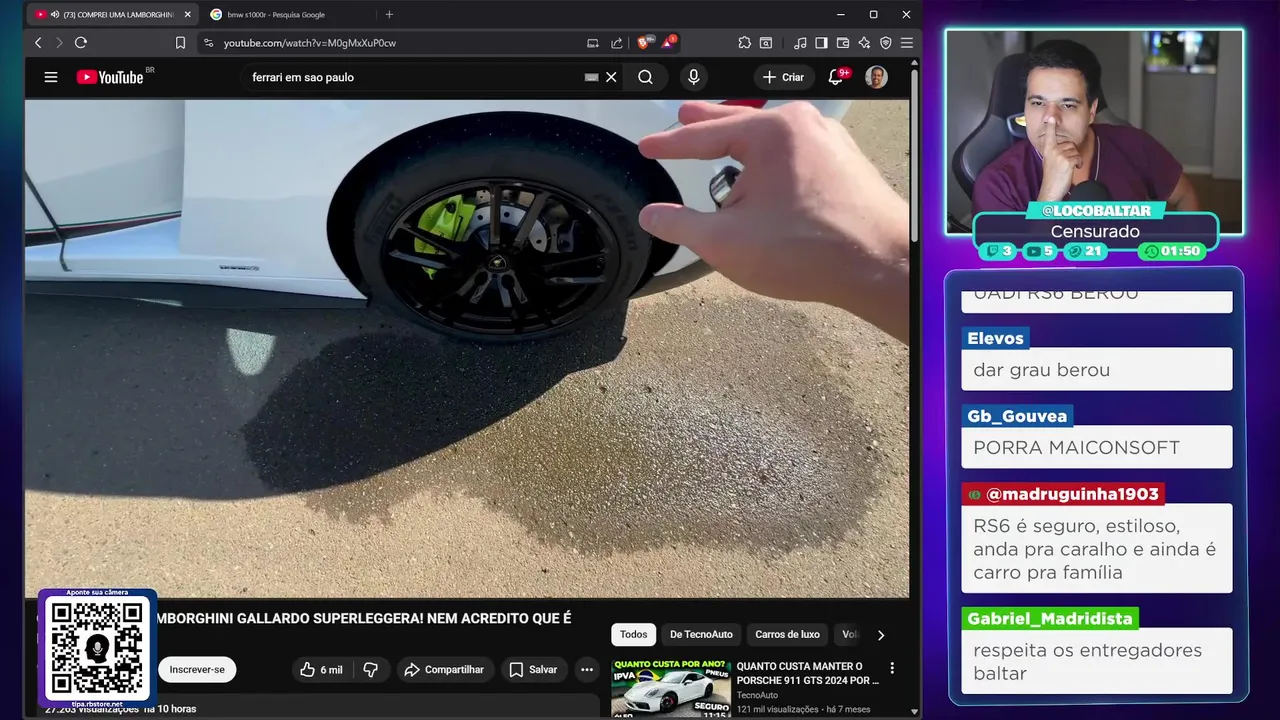
Task: Click the streamer webcam overlay
Action: (1095, 130)
